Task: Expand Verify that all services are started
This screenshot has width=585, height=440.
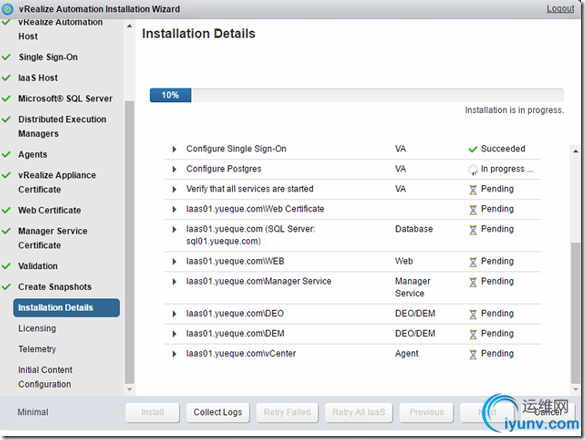Action: pyautogui.click(x=174, y=190)
